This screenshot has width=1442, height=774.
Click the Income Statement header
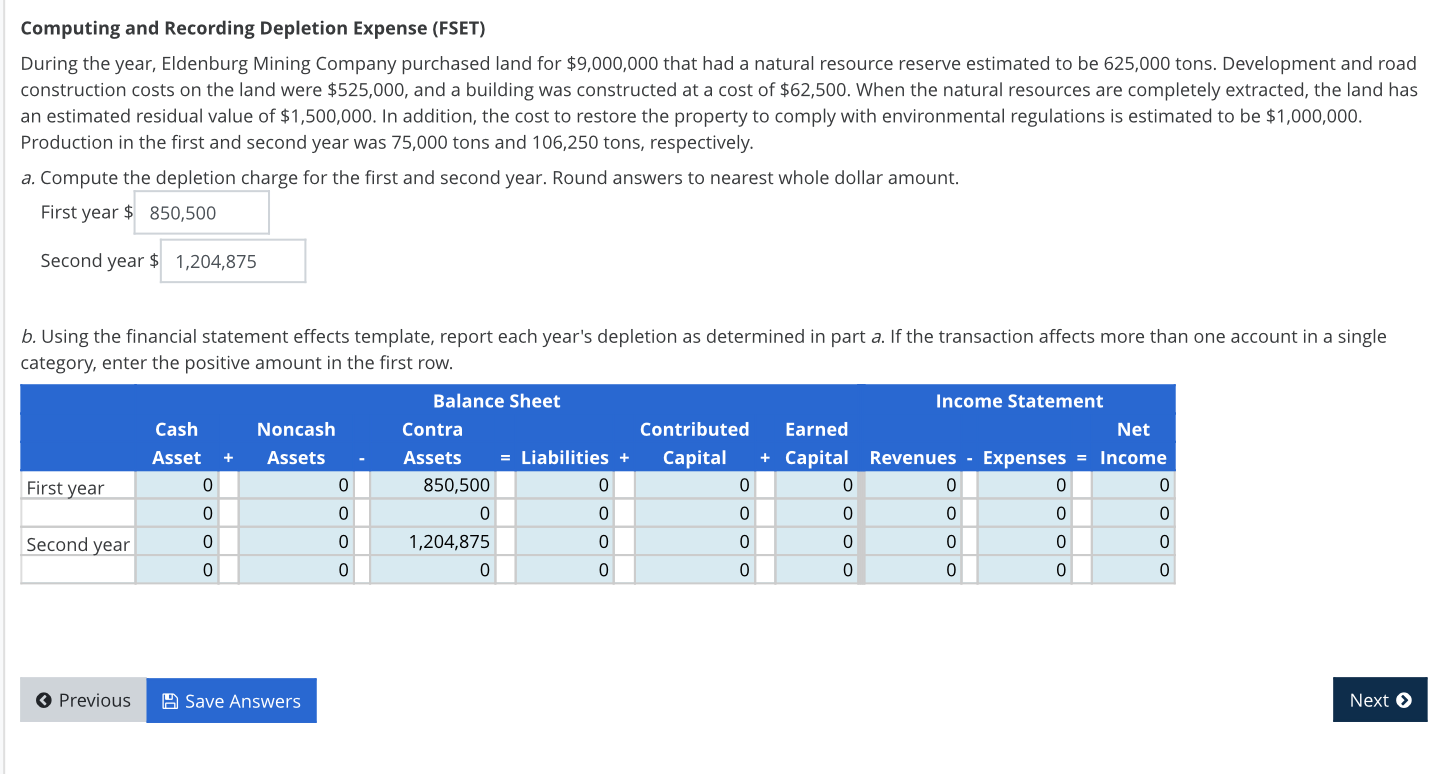(x=1019, y=401)
